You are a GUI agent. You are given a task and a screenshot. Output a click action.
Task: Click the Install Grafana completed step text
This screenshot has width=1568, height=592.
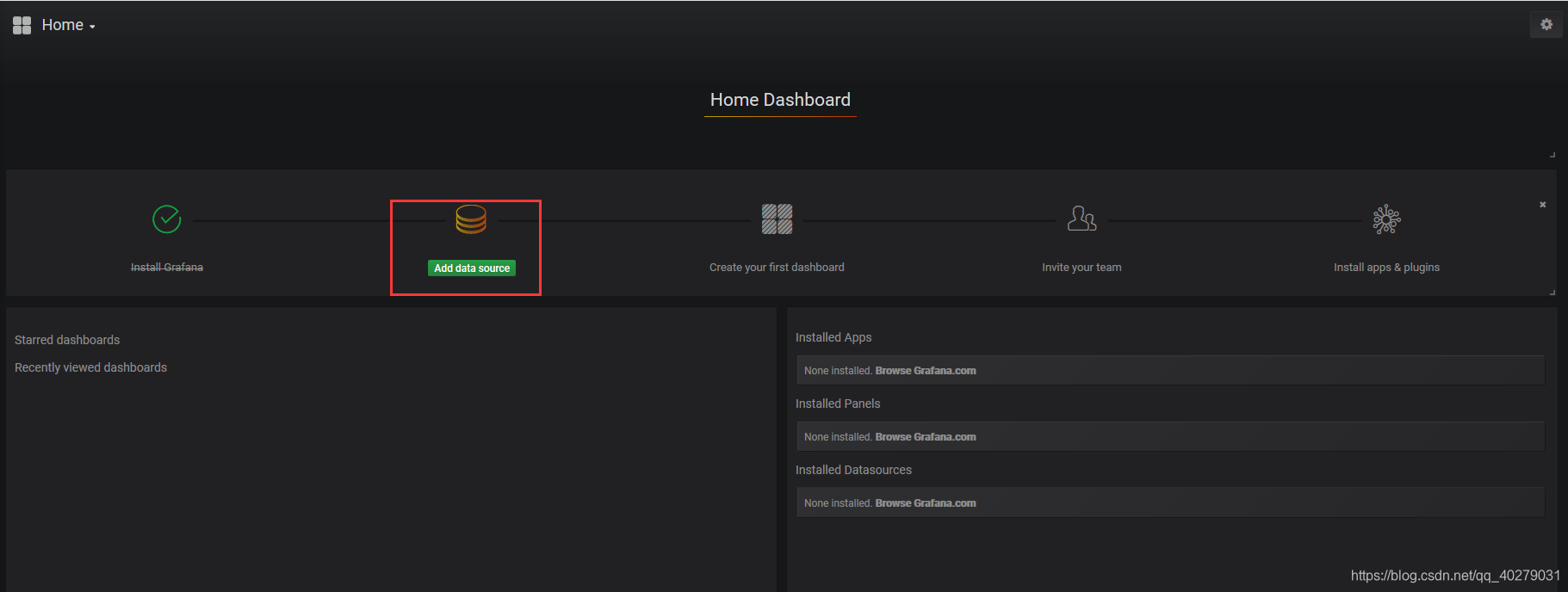[x=167, y=268]
